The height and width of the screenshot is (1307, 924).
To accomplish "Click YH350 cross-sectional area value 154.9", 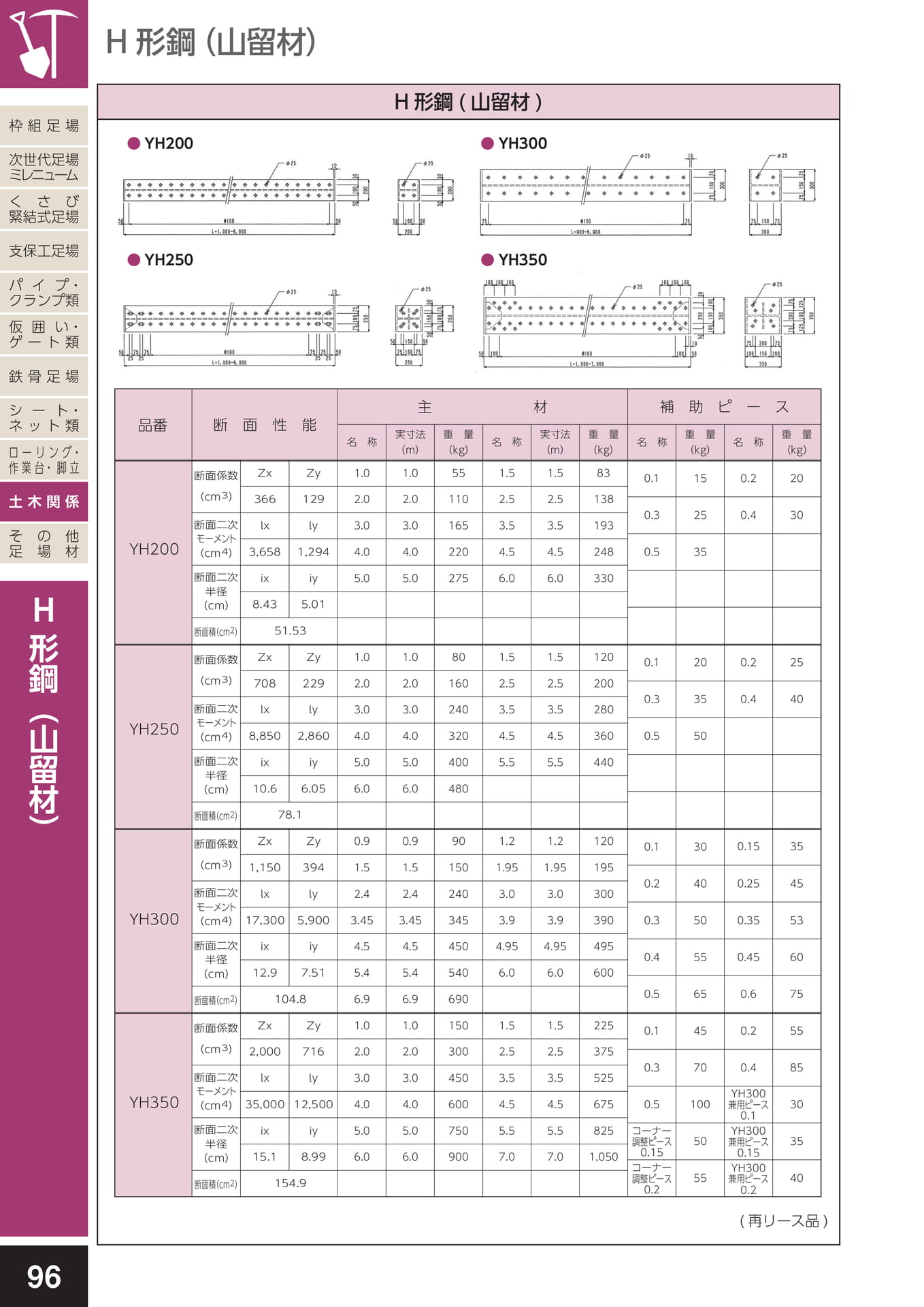I will (290, 1183).
